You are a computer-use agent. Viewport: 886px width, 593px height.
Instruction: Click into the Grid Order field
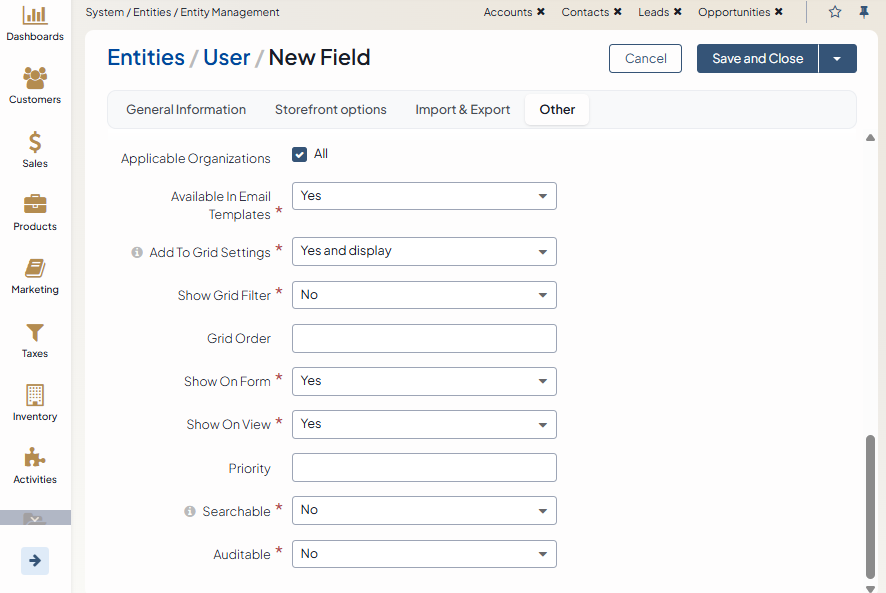[x=424, y=339]
